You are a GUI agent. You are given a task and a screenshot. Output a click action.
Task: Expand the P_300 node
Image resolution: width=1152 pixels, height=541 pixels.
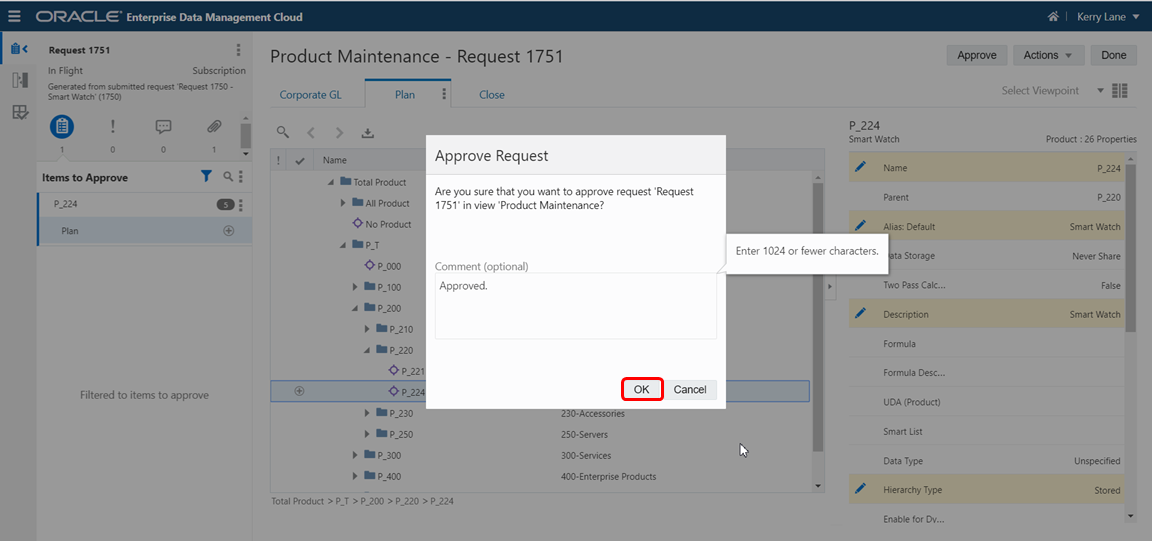click(x=356, y=456)
